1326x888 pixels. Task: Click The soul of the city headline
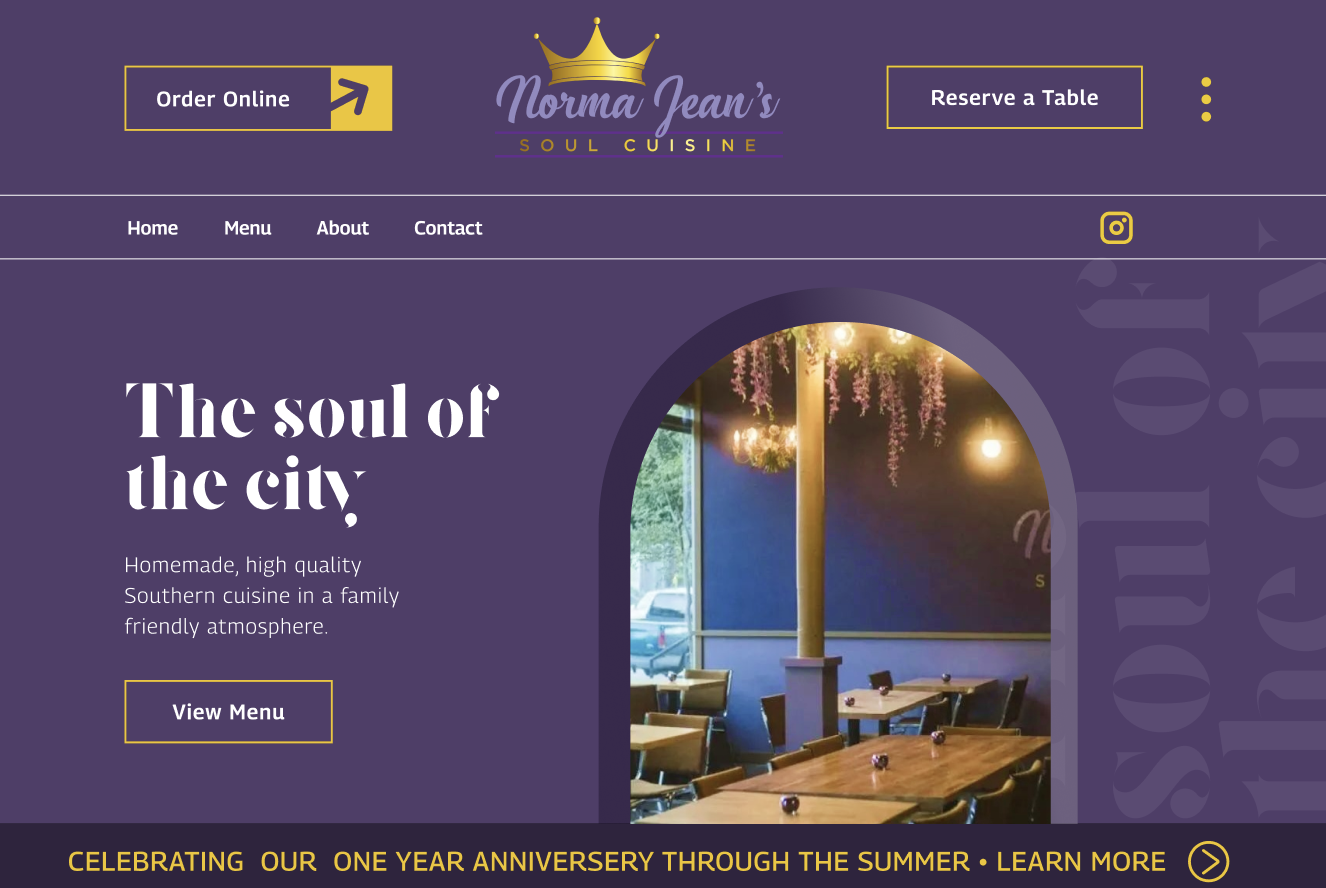tap(312, 450)
